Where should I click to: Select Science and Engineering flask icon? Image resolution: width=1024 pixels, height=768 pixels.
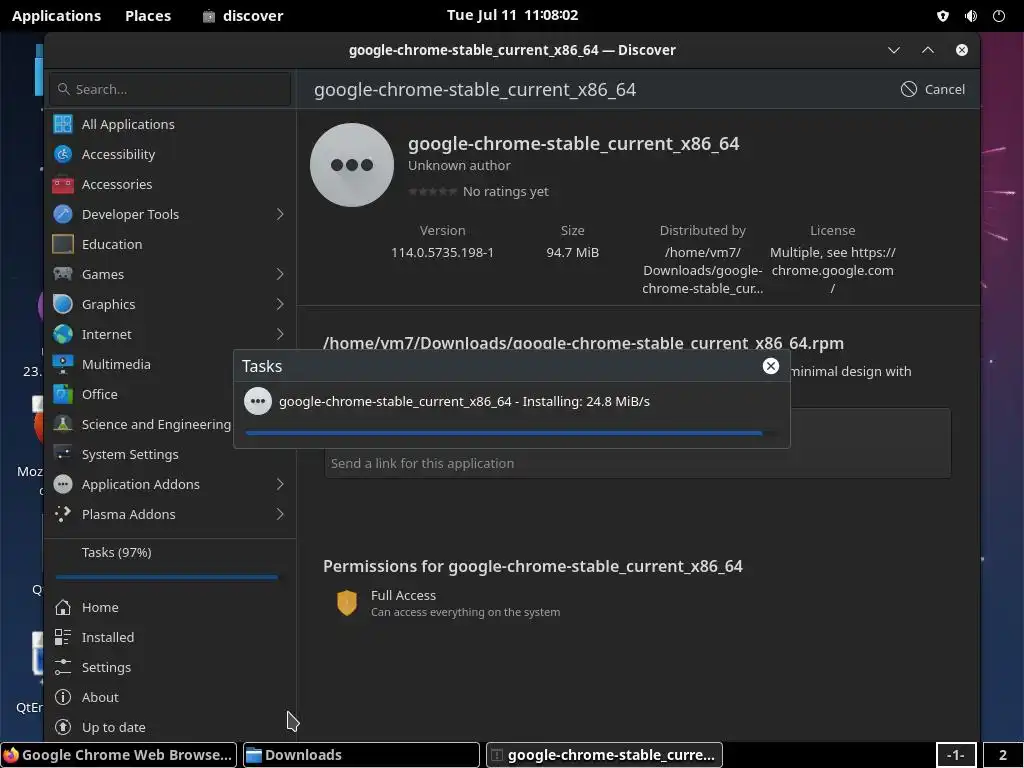tap(63, 424)
